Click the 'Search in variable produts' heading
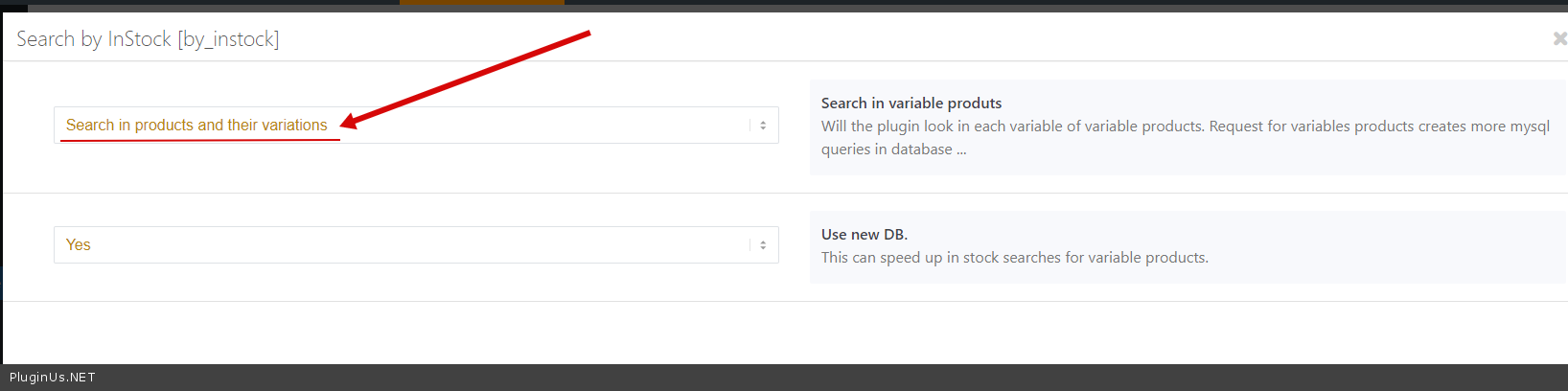Screen dimensions: 1568x391 click(x=911, y=103)
